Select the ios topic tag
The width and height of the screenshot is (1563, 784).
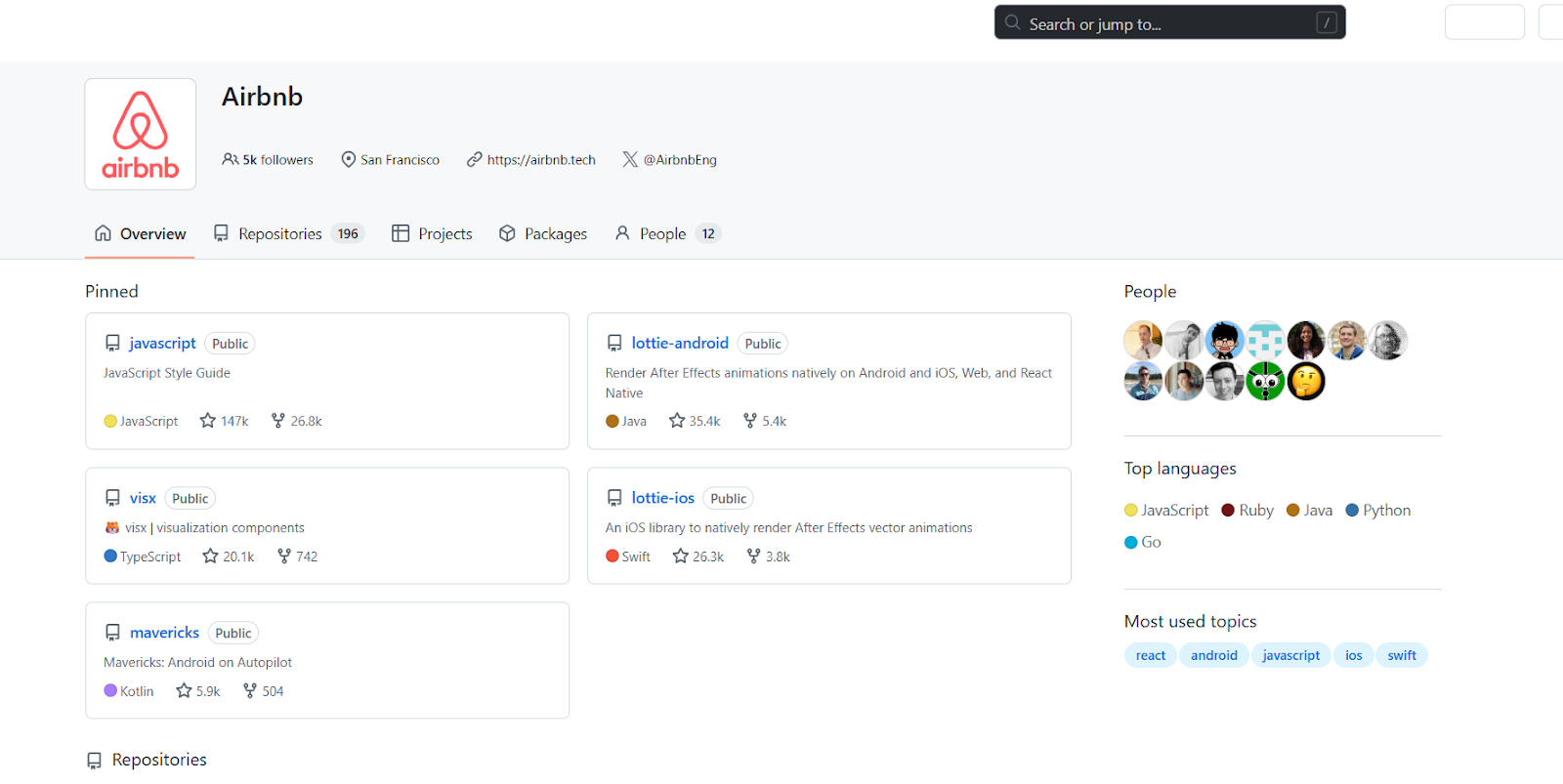(1353, 655)
